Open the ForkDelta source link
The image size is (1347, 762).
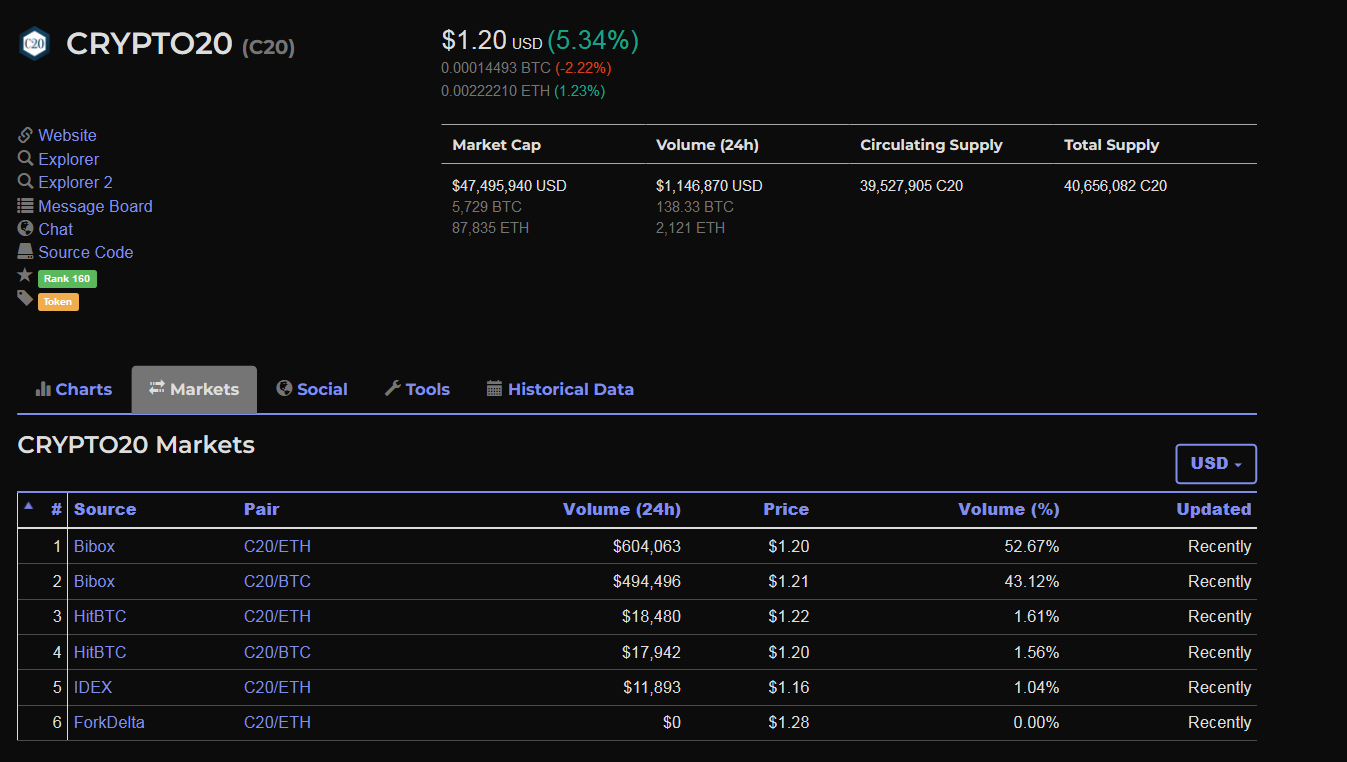pos(109,722)
